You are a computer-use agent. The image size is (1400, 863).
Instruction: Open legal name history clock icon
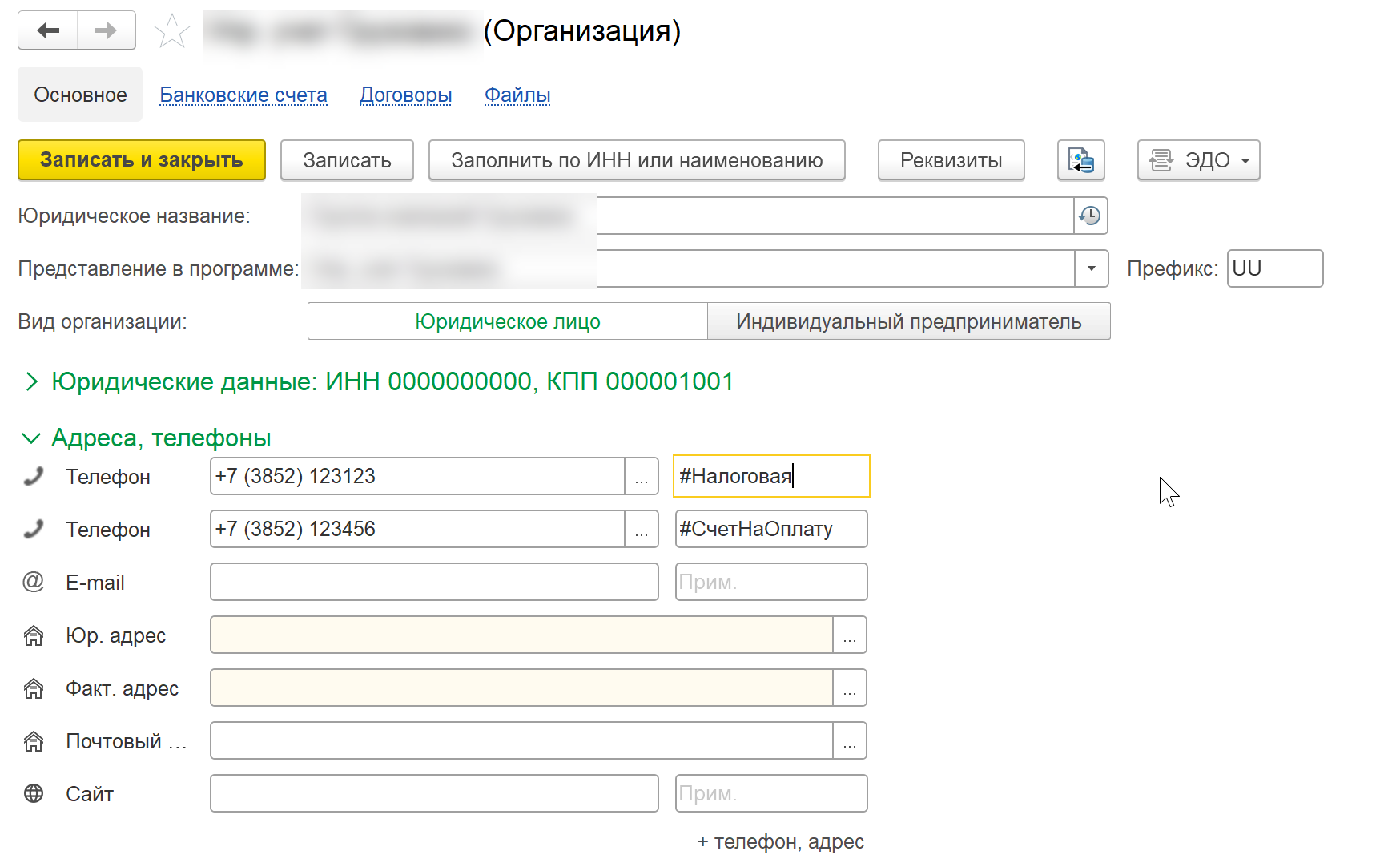1090,216
